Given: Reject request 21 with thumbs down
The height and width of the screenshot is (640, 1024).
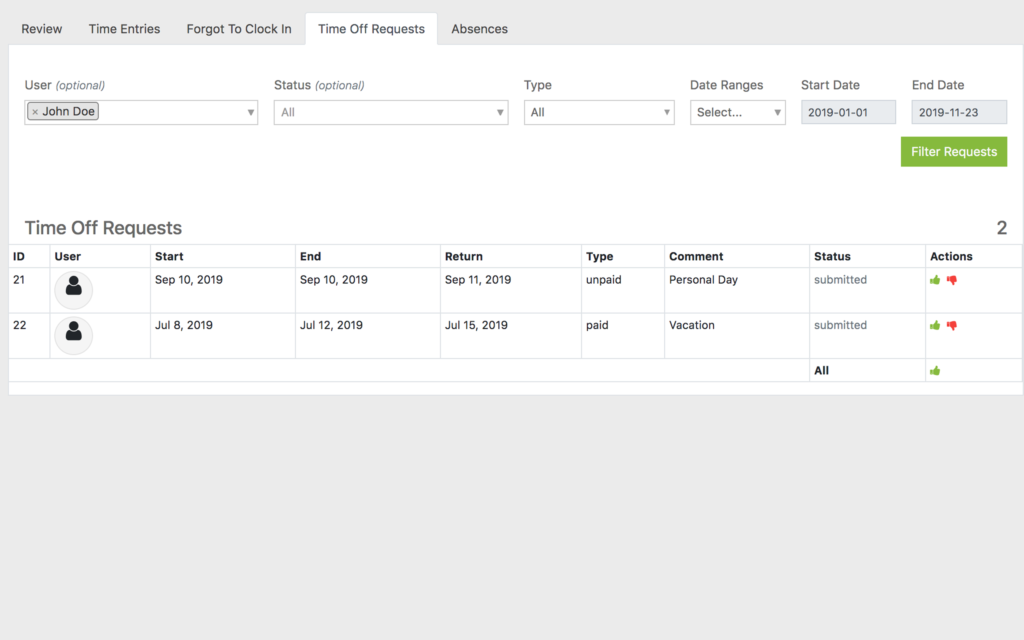Looking at the screenshot, I should [952, 280].
